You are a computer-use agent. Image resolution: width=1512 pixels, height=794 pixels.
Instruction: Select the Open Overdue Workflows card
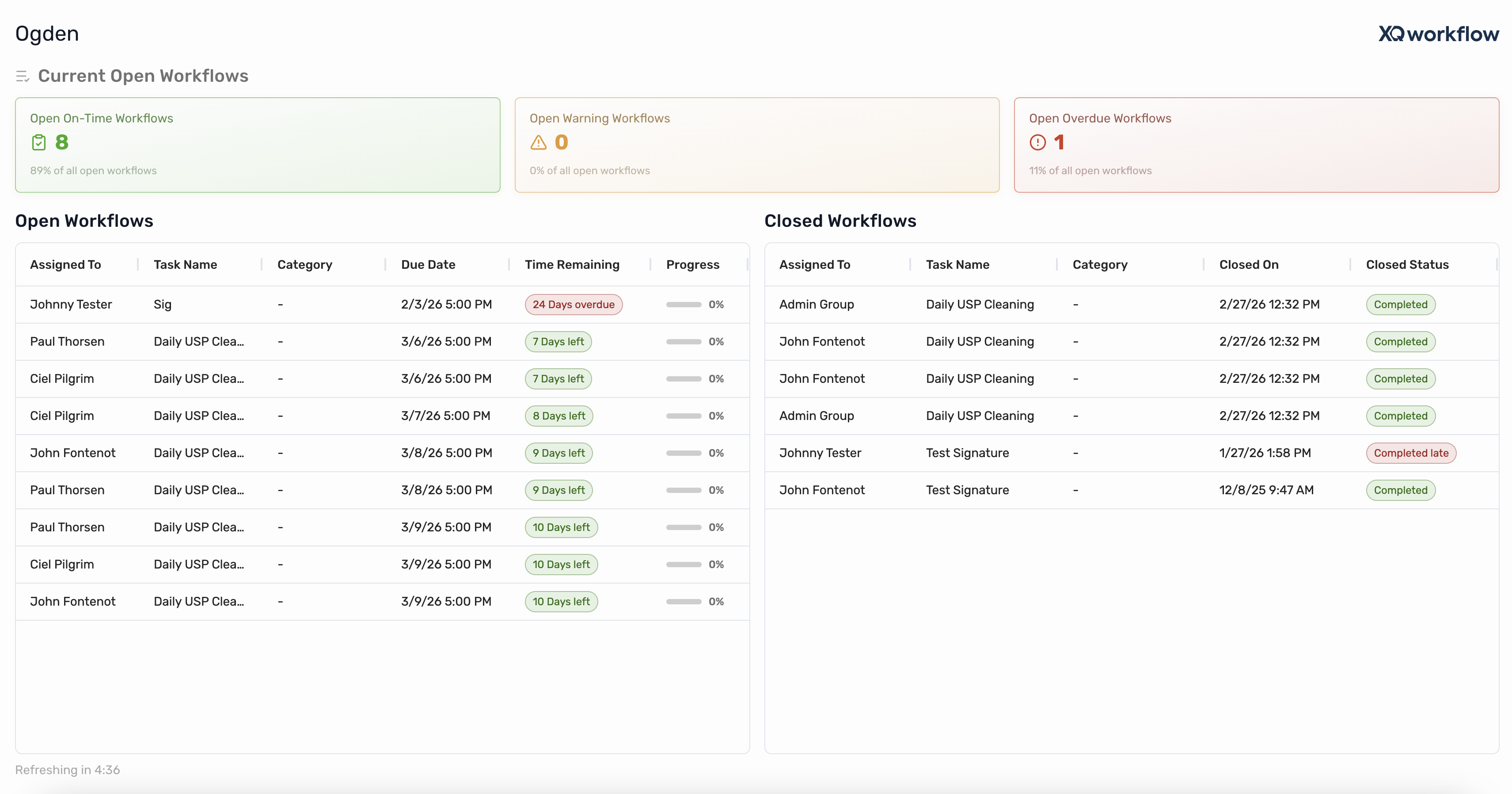click(1256, 145)
